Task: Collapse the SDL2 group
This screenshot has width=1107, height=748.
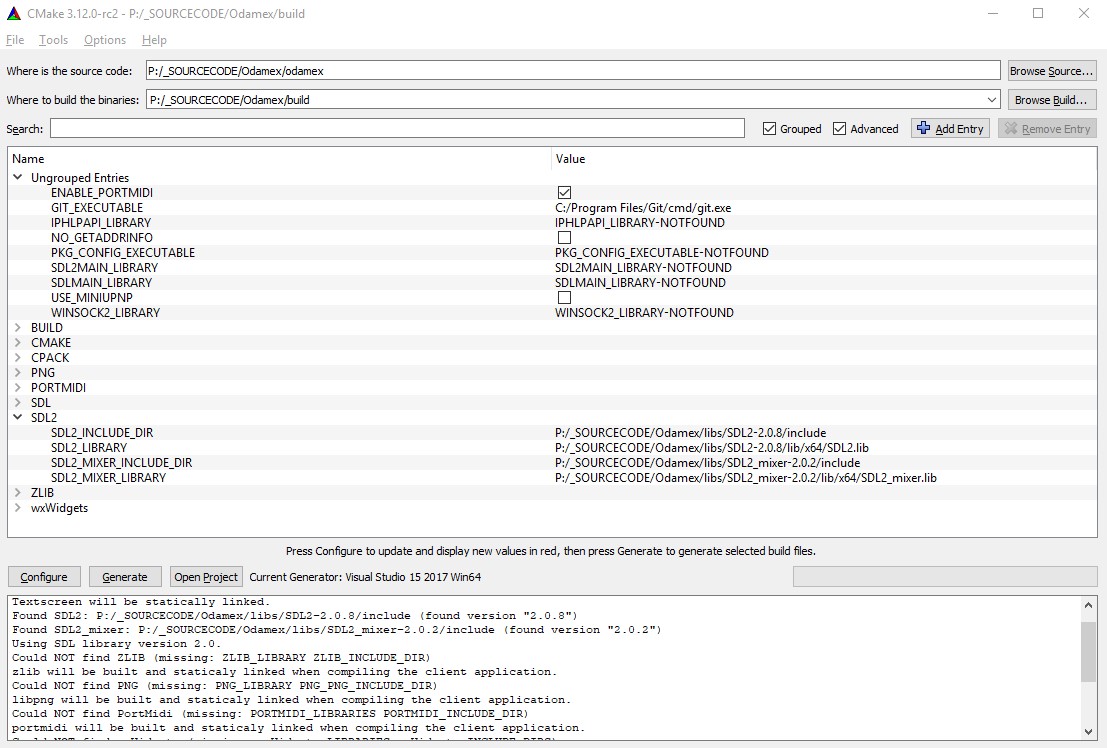Action: pos(18,417)
